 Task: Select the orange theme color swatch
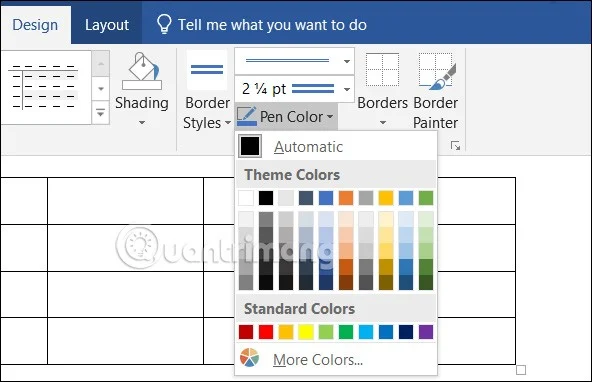point(346,198)
